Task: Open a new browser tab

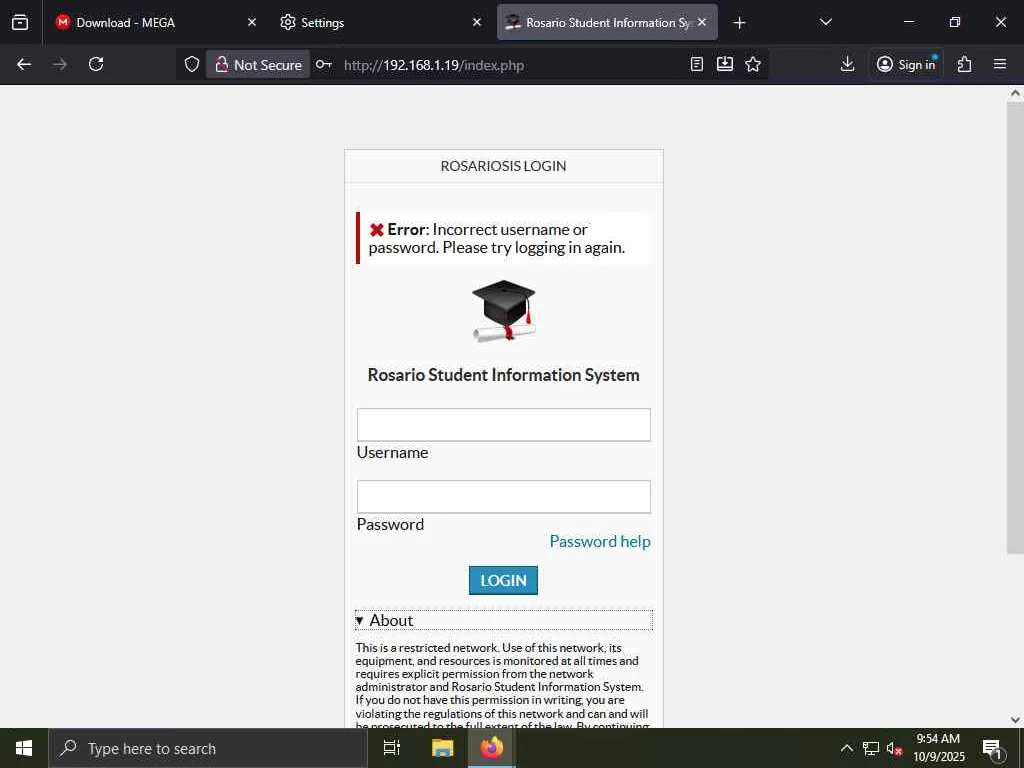Action: [x=739, y=23]
